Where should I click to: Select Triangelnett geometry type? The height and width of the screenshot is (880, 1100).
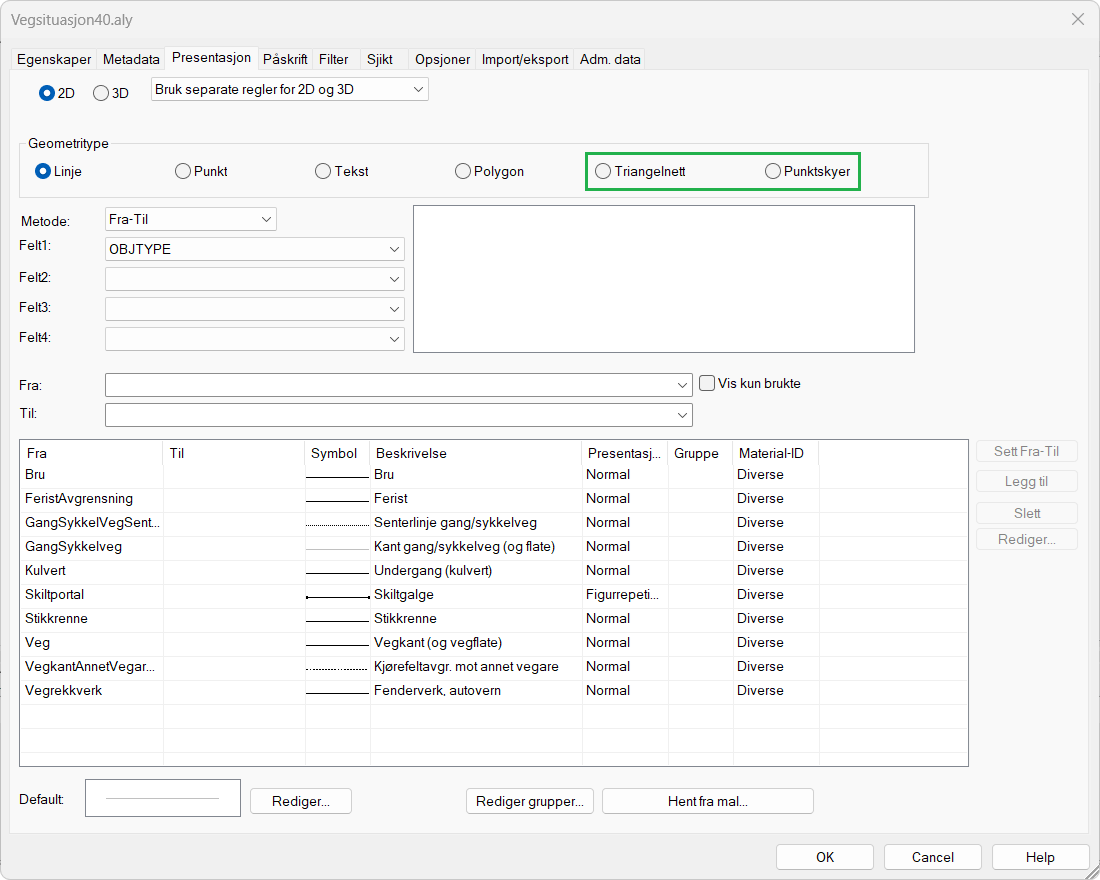[603, 171]
